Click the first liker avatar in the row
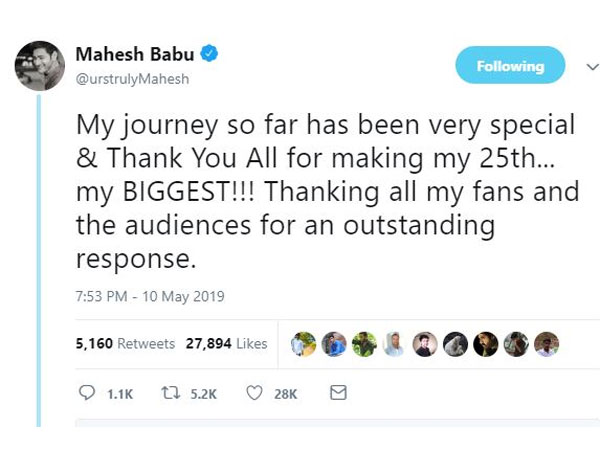600x450 pixels. (303, 344)
